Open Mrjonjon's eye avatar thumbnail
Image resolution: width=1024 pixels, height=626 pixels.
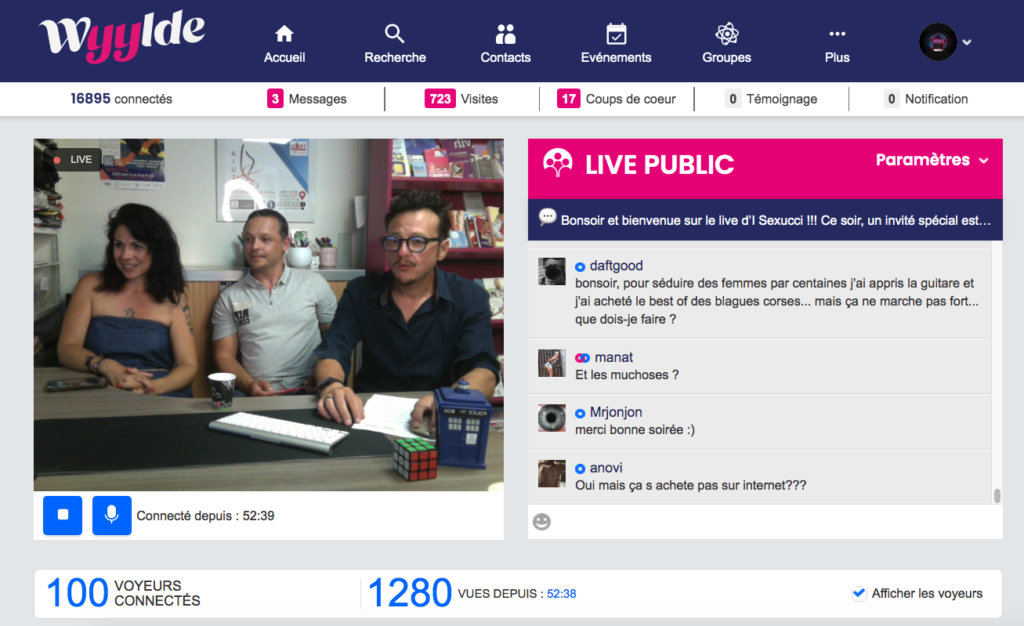552,418
